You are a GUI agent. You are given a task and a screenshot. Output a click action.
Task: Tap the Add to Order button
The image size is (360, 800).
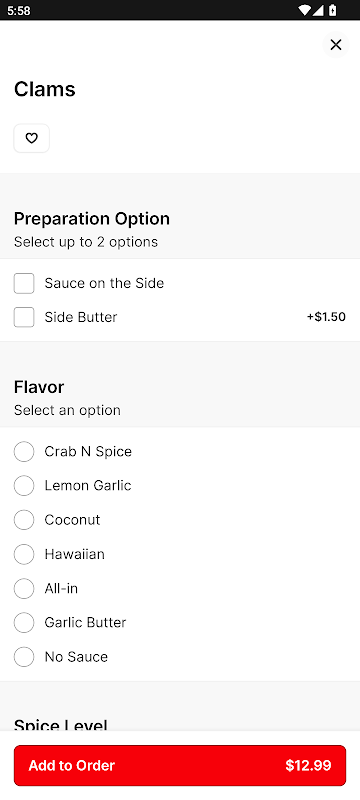tap(180, 765)
